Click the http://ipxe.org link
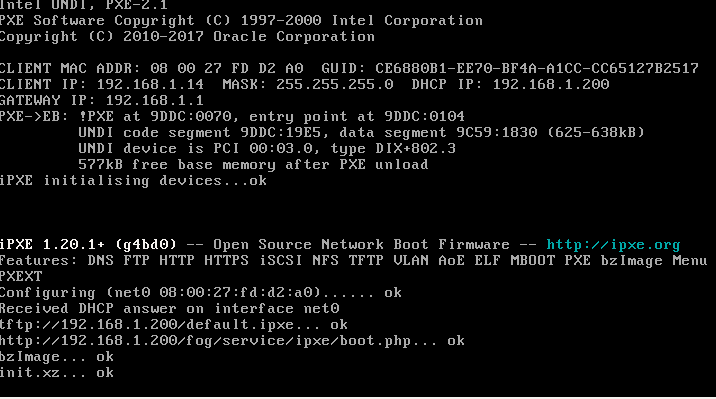The image size is (716, 399). click(x=613, y=245)
